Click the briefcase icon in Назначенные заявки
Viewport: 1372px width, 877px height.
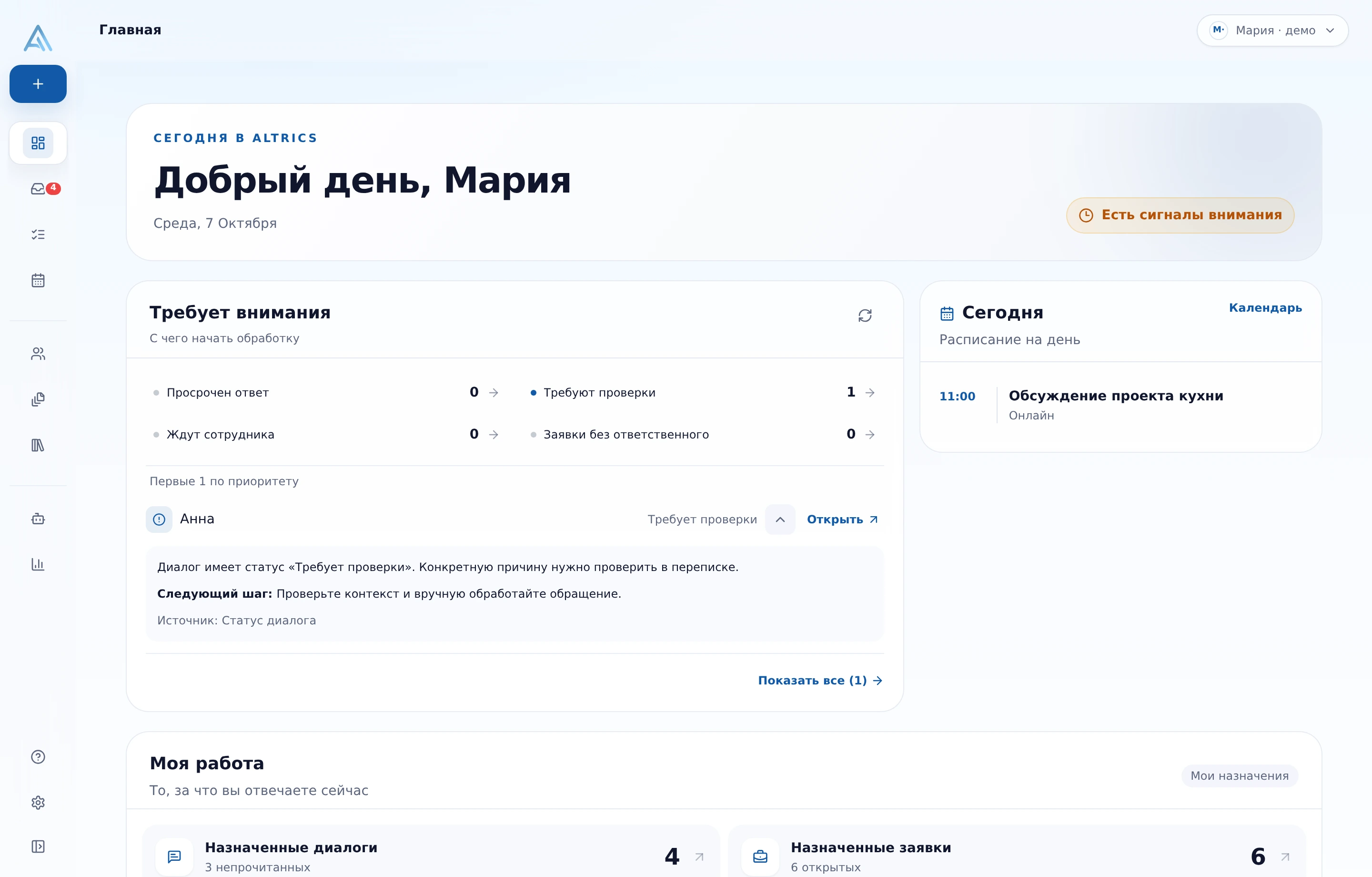click(x=760, y=857)
